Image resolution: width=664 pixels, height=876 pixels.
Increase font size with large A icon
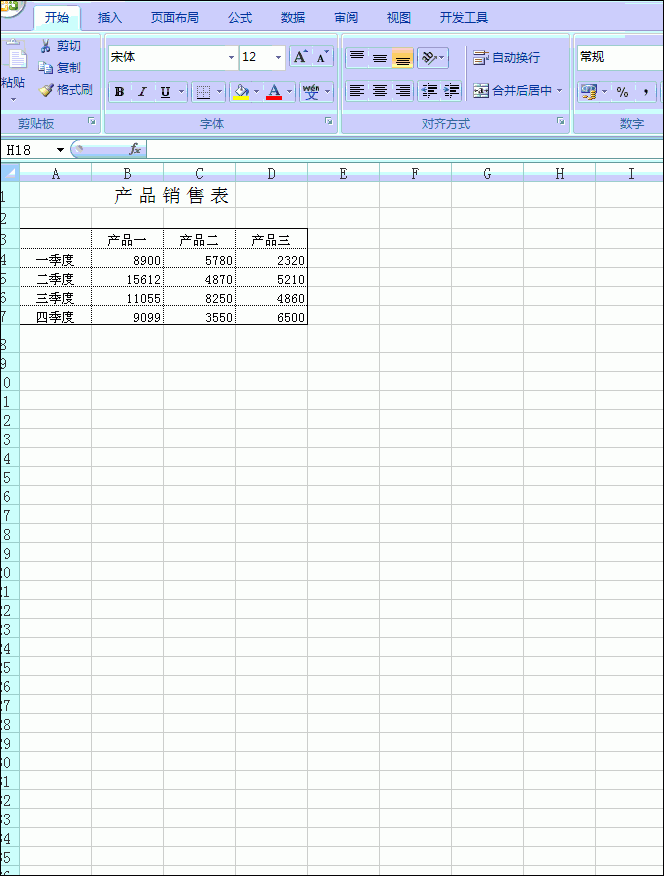tap(300, 57)
